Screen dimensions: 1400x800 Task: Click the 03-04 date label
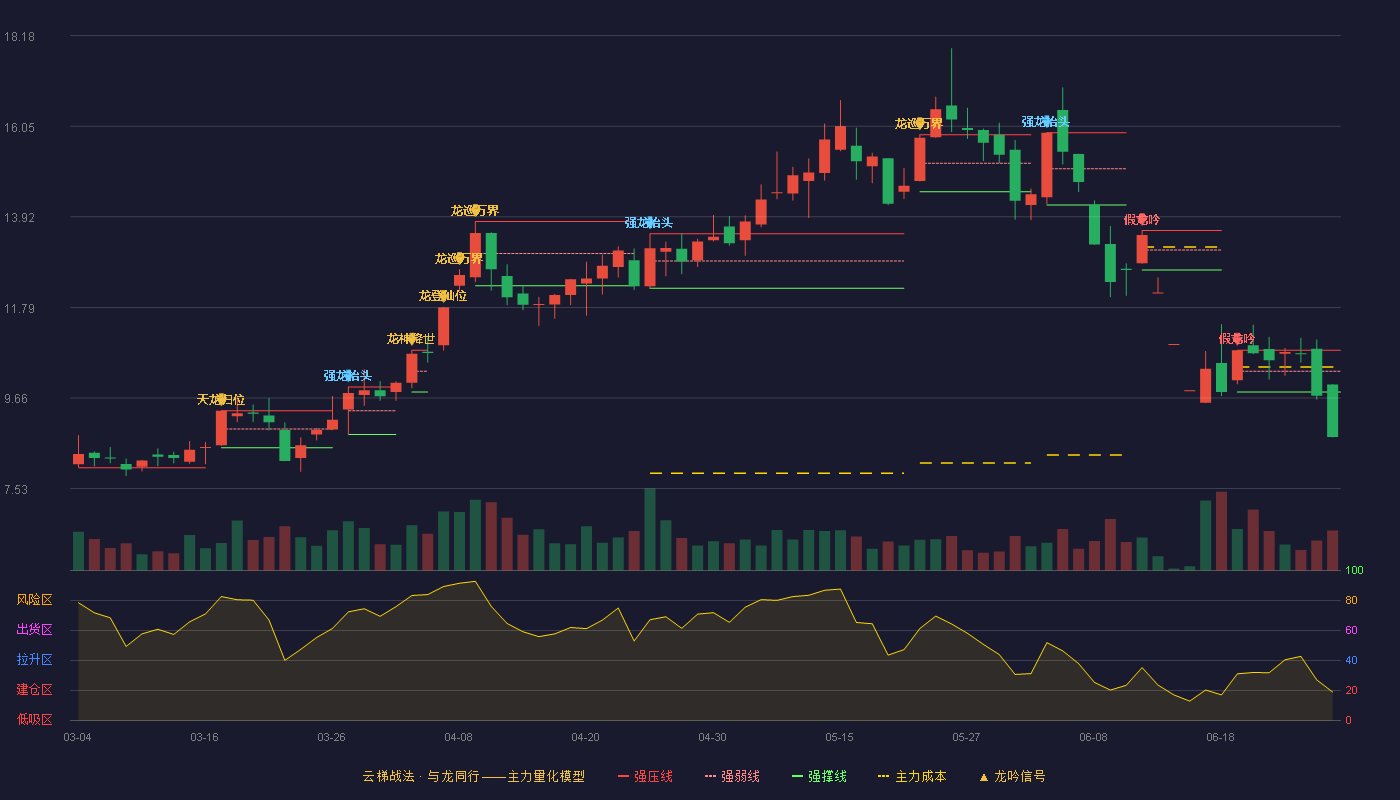click(x=77, y=737)
